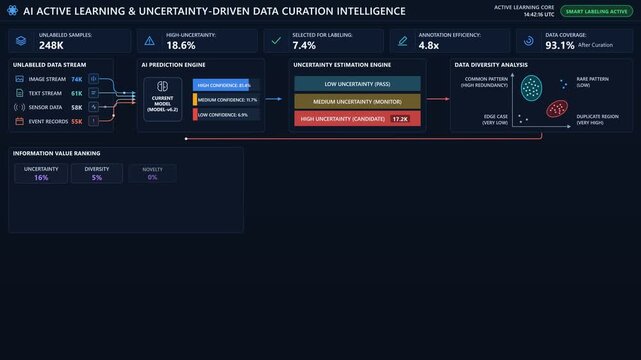Click the small box icon beside Text Stream 61K
The width and height of the screenshot is (641, 360).
(x=93, y=93)
